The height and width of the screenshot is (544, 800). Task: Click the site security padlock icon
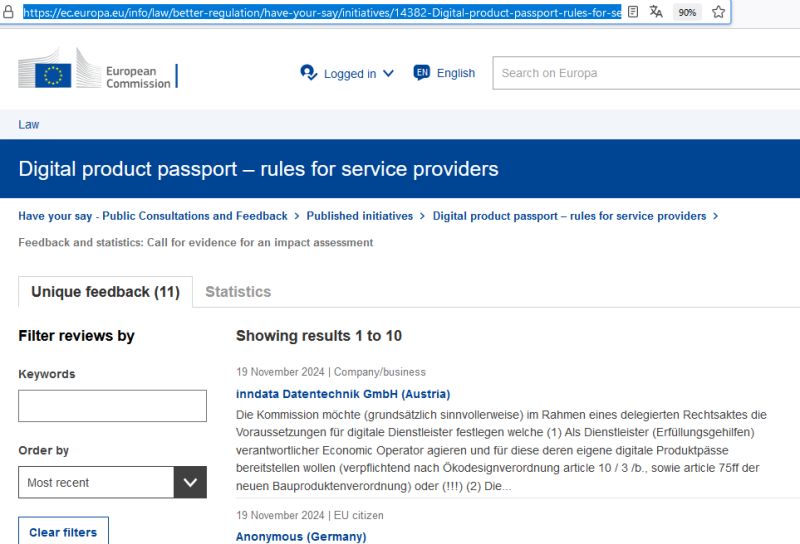coord(8,12)
